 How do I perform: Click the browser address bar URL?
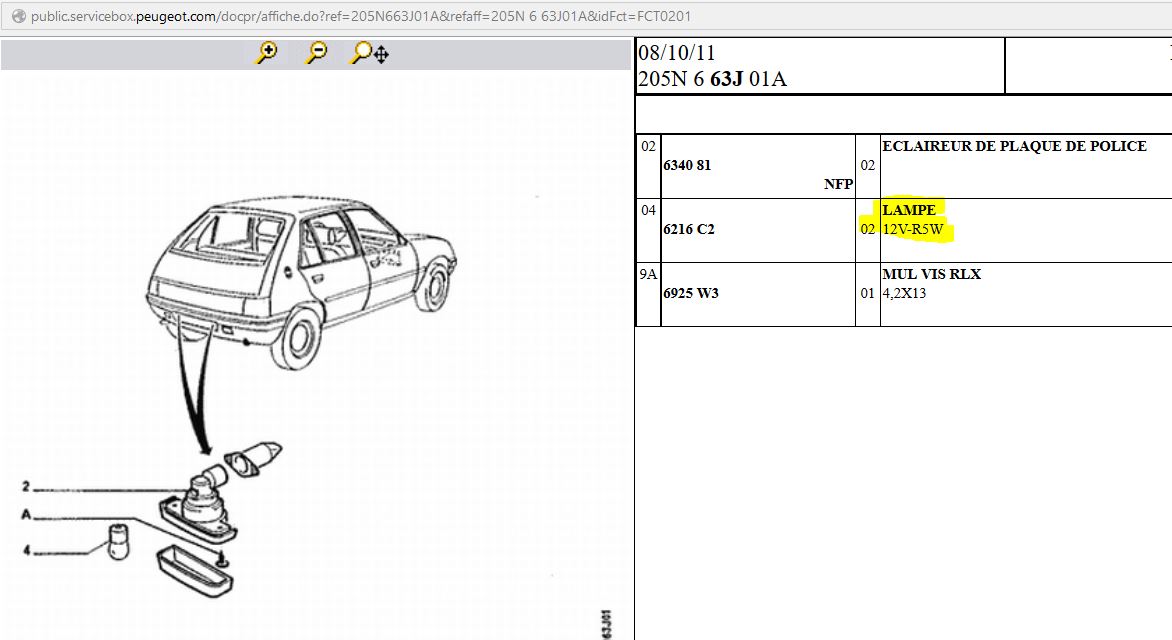(x=360, y=17)
